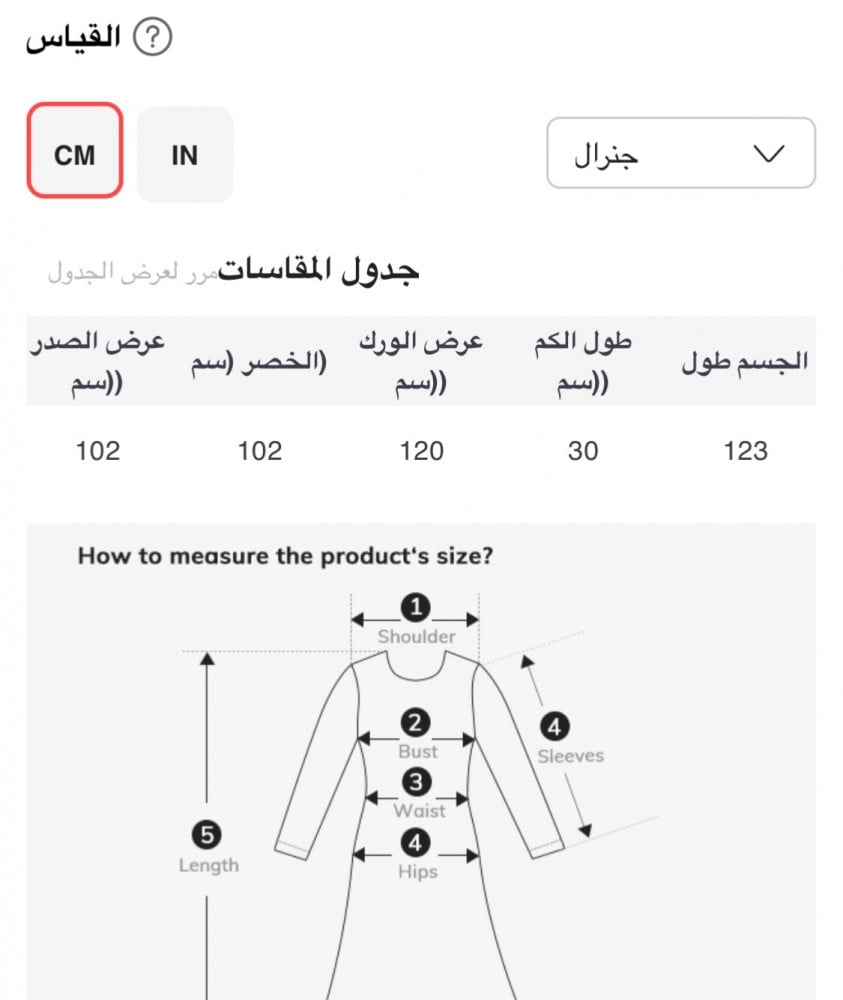Click the Waist number 3 marker

[416, 782]
